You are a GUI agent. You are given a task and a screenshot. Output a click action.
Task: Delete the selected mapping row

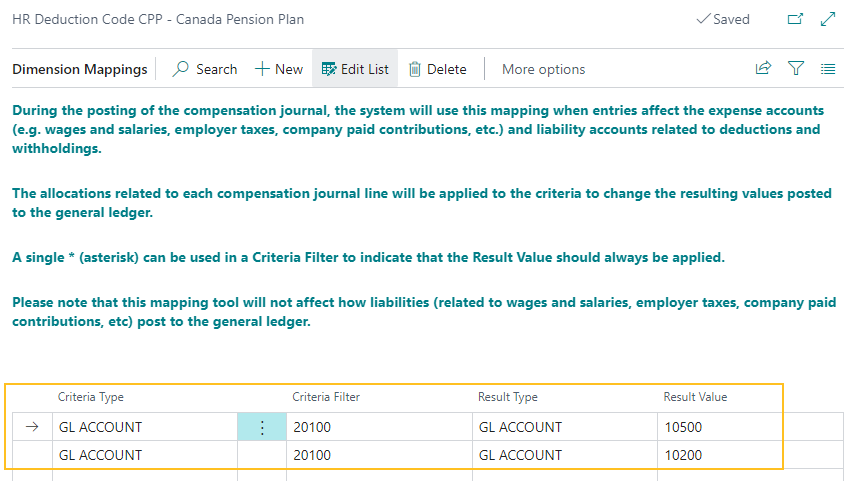coord(437,69)
